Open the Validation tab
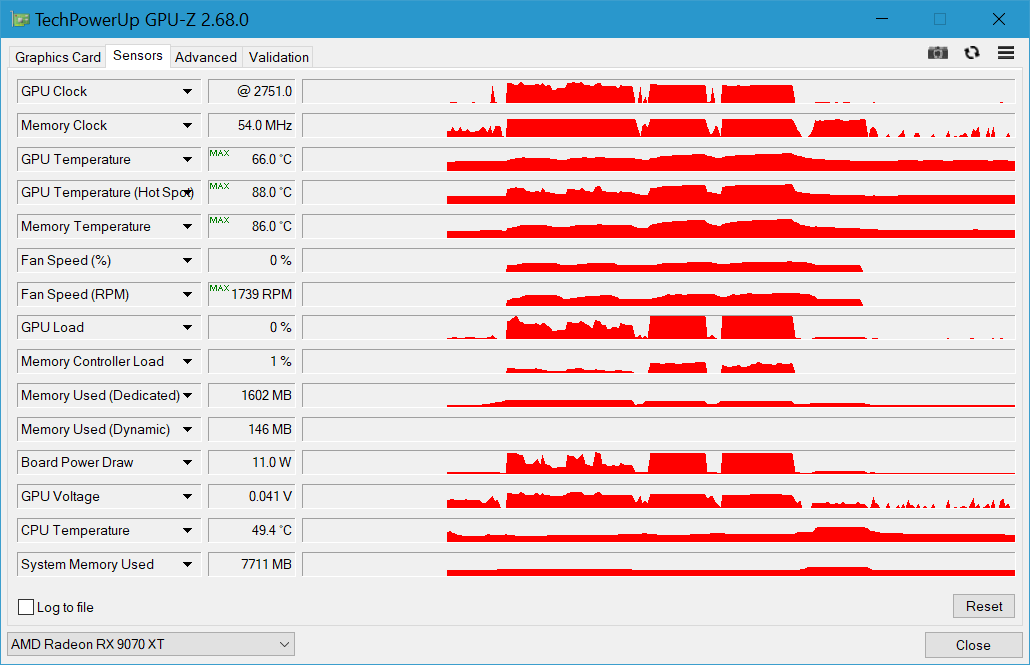 (x=279, y=57)
